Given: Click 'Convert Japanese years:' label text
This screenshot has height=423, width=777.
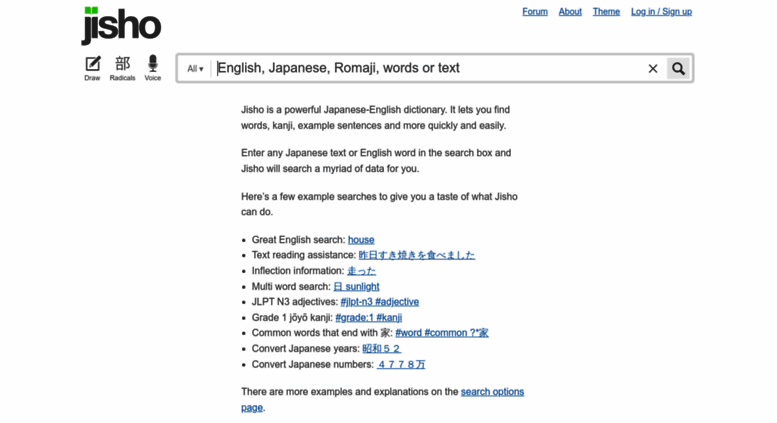Looking at the screenshot, I should tap(306, 349).
